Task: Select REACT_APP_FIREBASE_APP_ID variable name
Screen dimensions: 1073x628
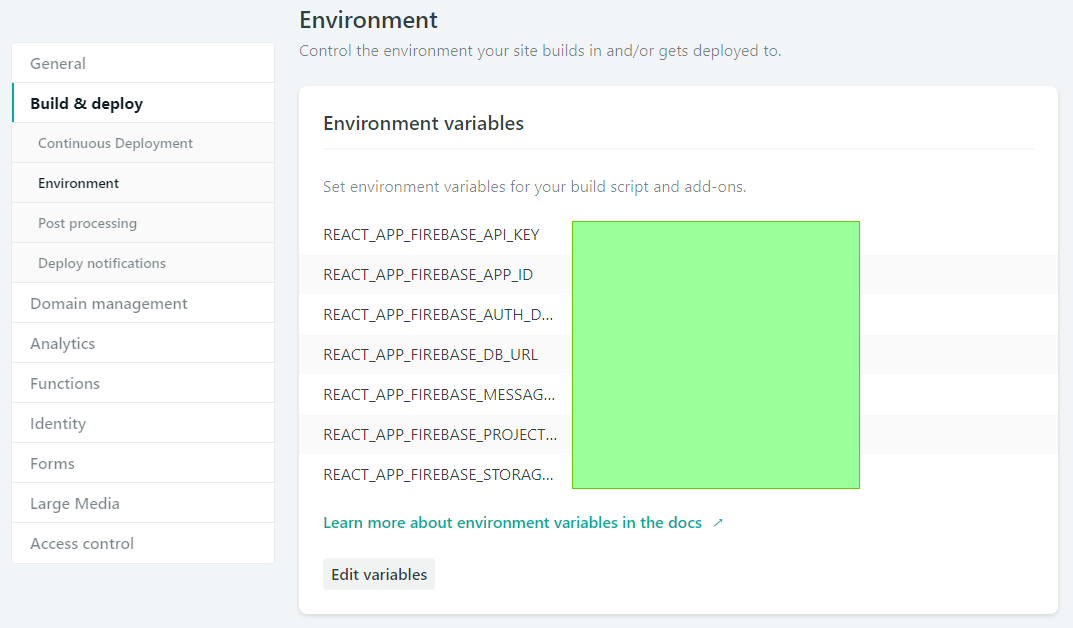Action: [x=428, y=274]
